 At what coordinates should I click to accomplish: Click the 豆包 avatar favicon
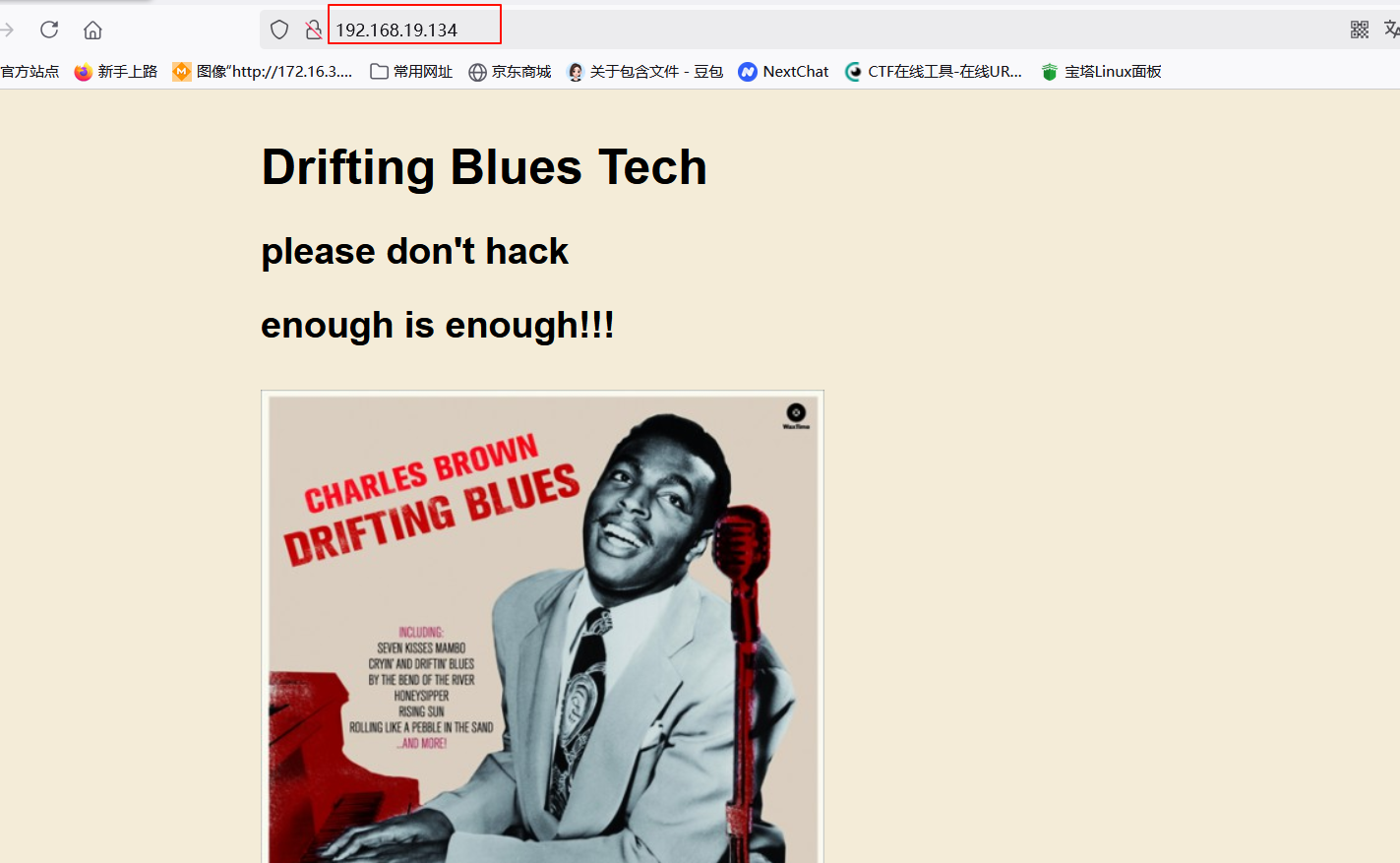point(576,72)
